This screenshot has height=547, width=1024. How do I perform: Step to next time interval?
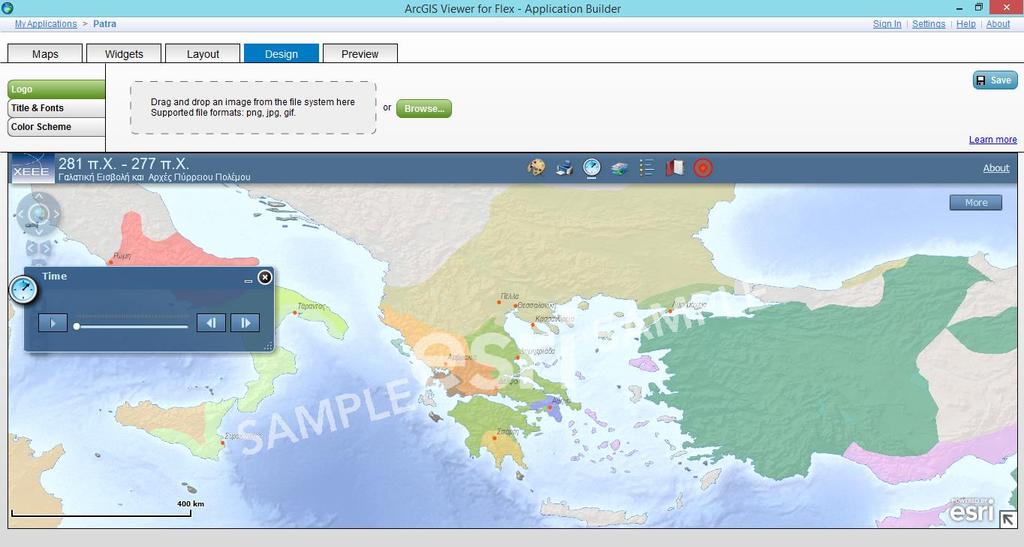coord(245,322)
